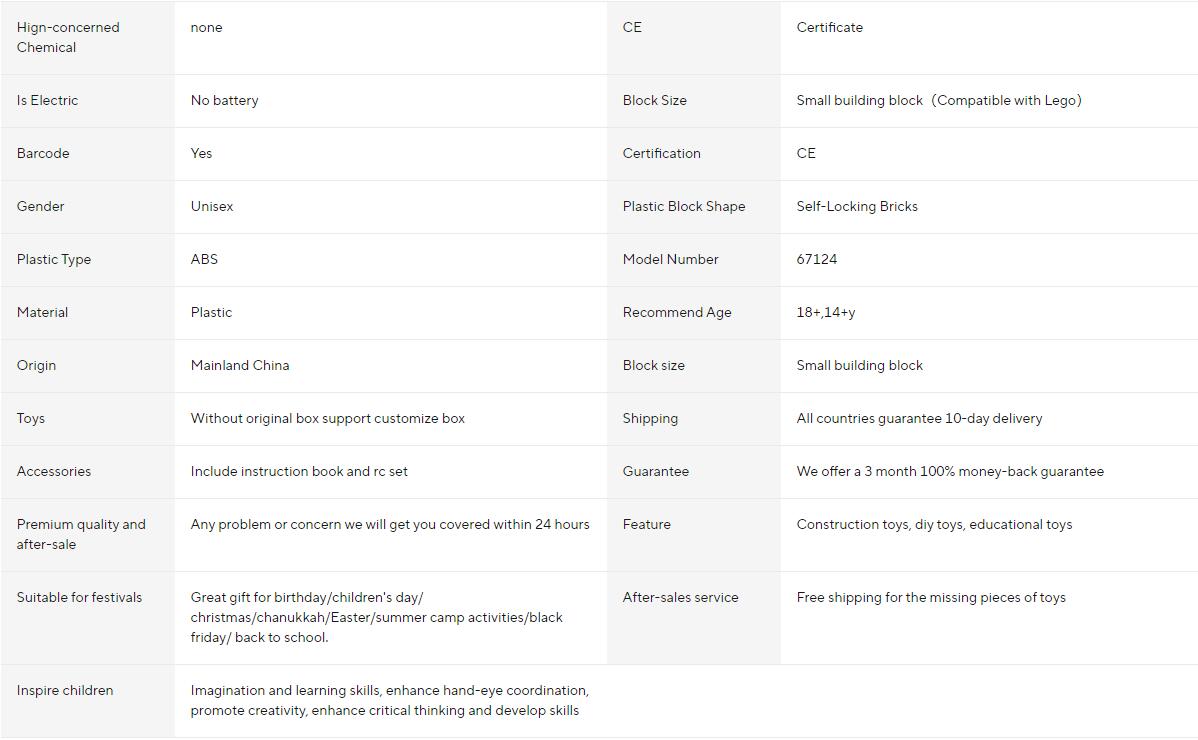Click the '18+,14+y' age value
This screenshot has height=740, width=1198.
[825, 312]
